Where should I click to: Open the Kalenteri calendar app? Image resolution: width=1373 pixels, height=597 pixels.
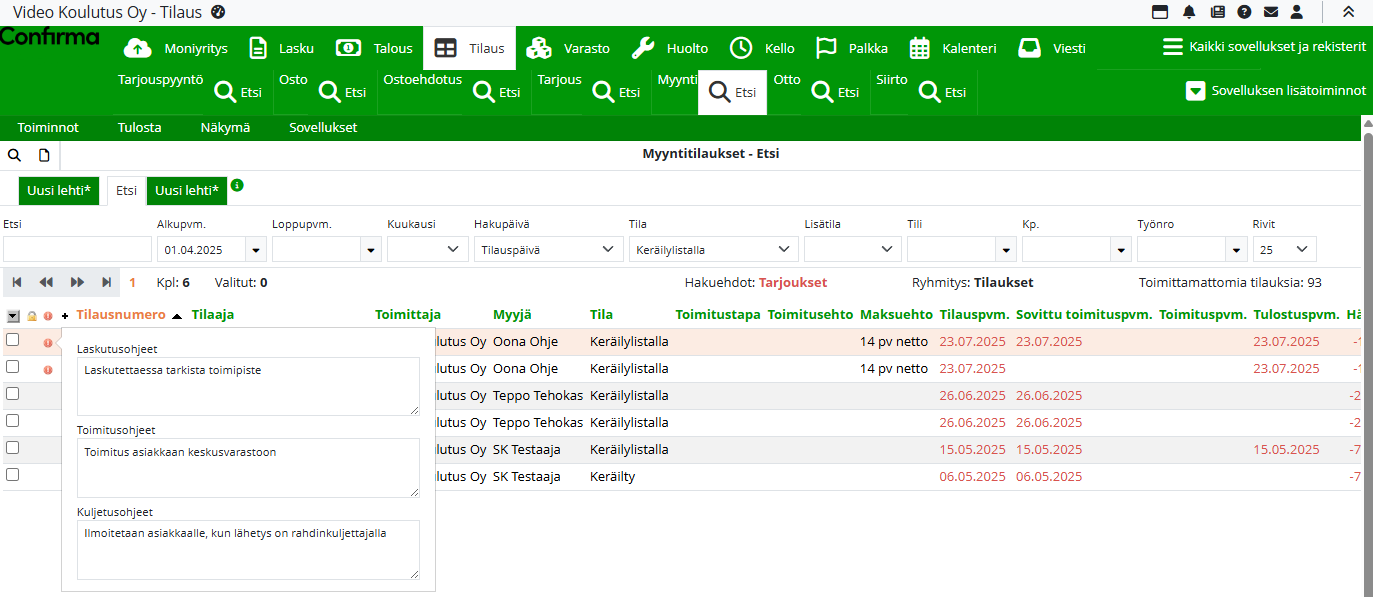(920, 48)
